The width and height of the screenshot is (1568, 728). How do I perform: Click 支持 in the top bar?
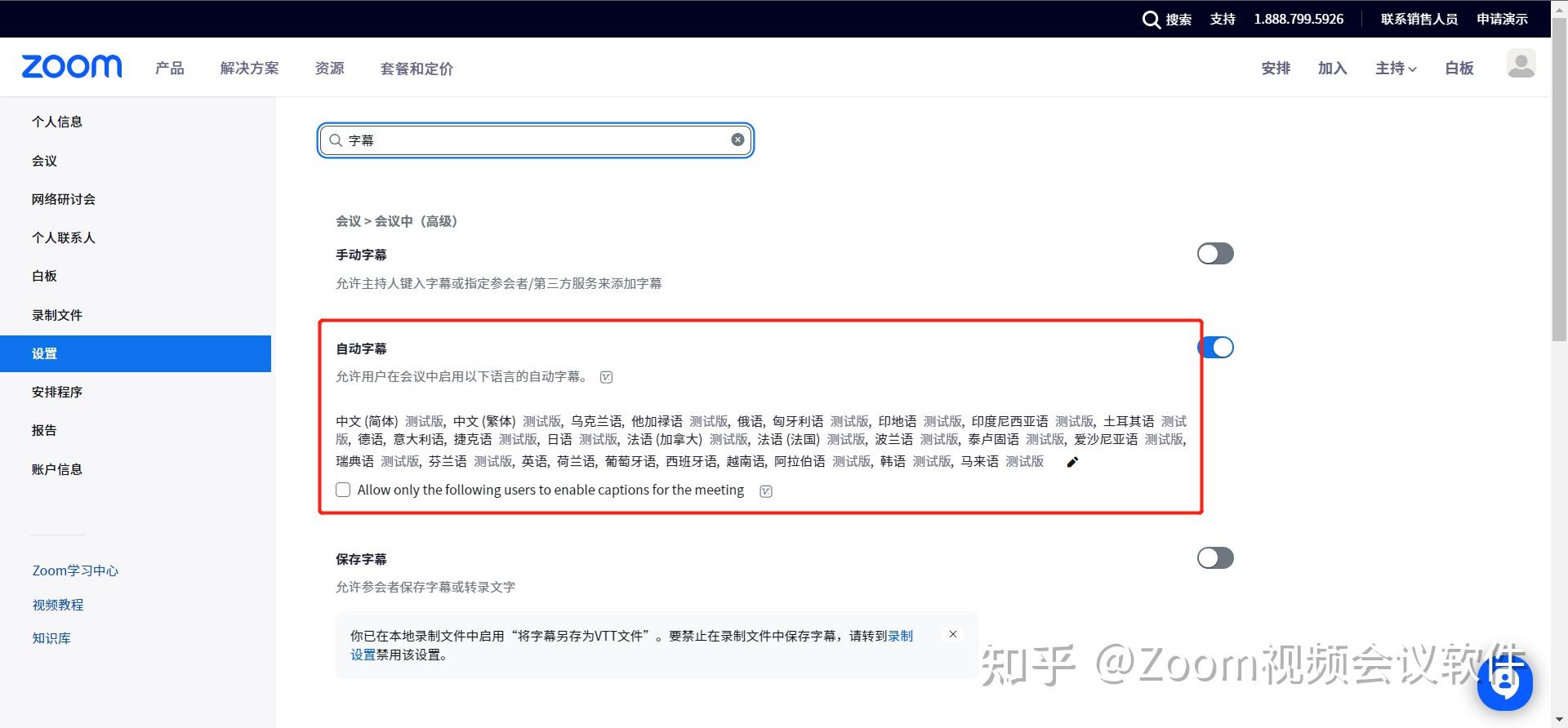click(1223, 19)
